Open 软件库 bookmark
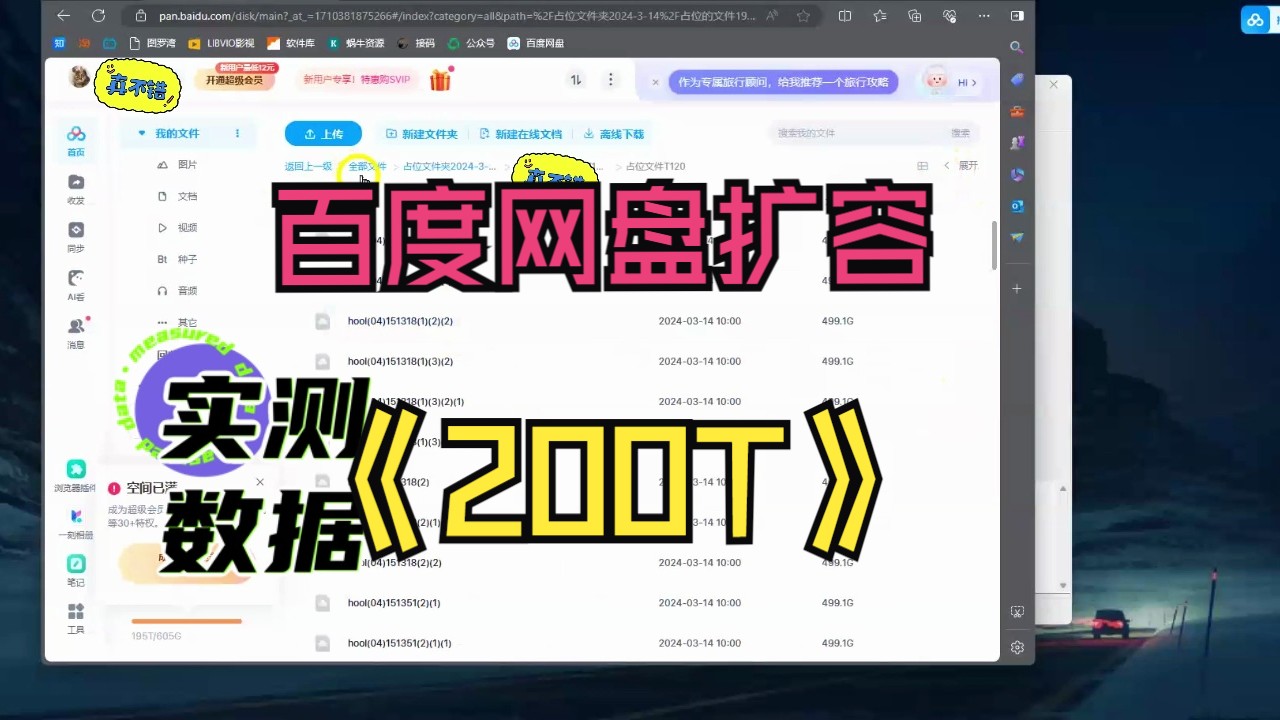The width and height of the screenshot is (1280, 720). point(291,43)
